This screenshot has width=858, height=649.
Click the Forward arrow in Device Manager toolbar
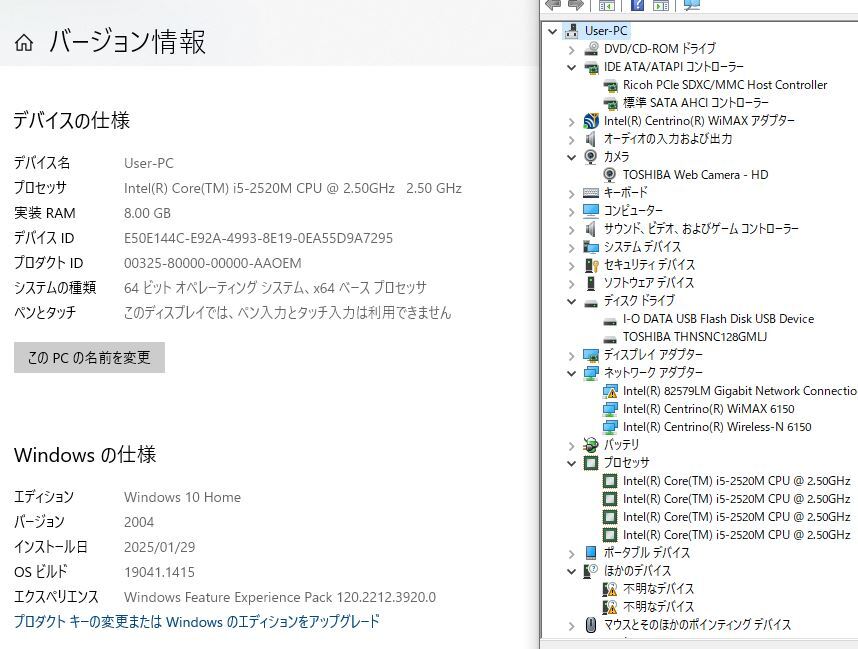(x=576, y=5)
